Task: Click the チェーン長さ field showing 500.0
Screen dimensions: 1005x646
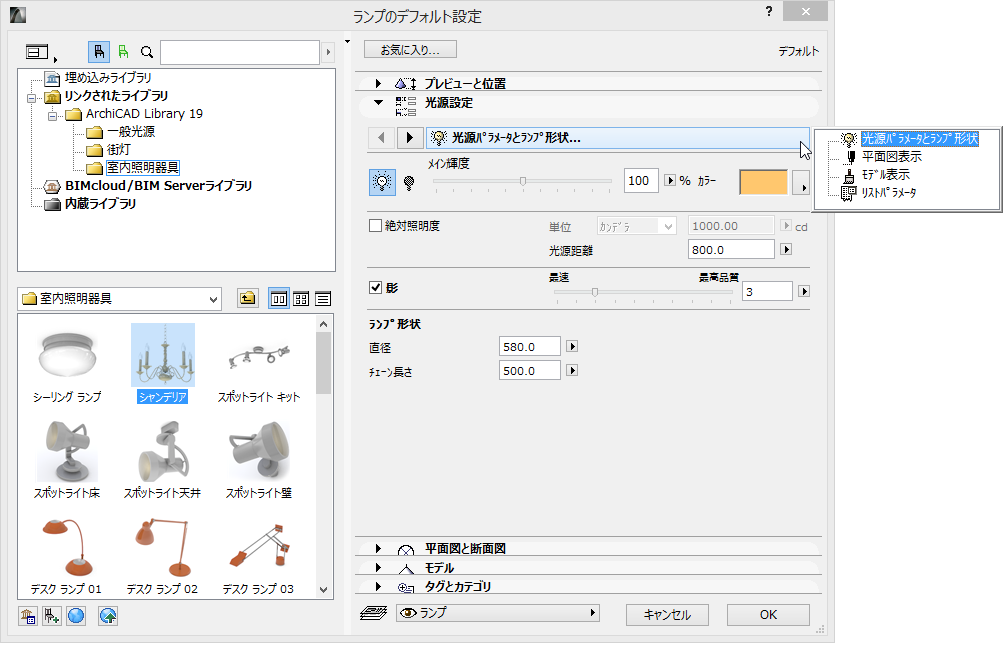Action: pyautogui.click(x=529, y=370)
